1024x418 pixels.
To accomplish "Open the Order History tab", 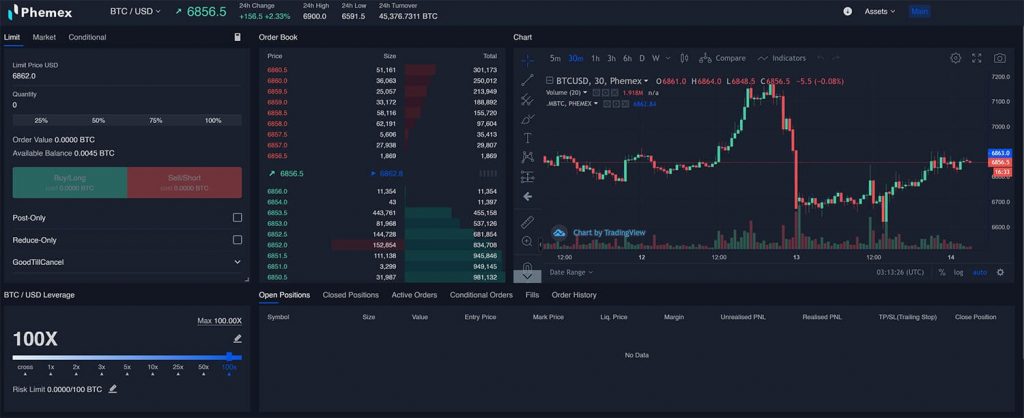I will pyautogui.click(x=574, y=295).
